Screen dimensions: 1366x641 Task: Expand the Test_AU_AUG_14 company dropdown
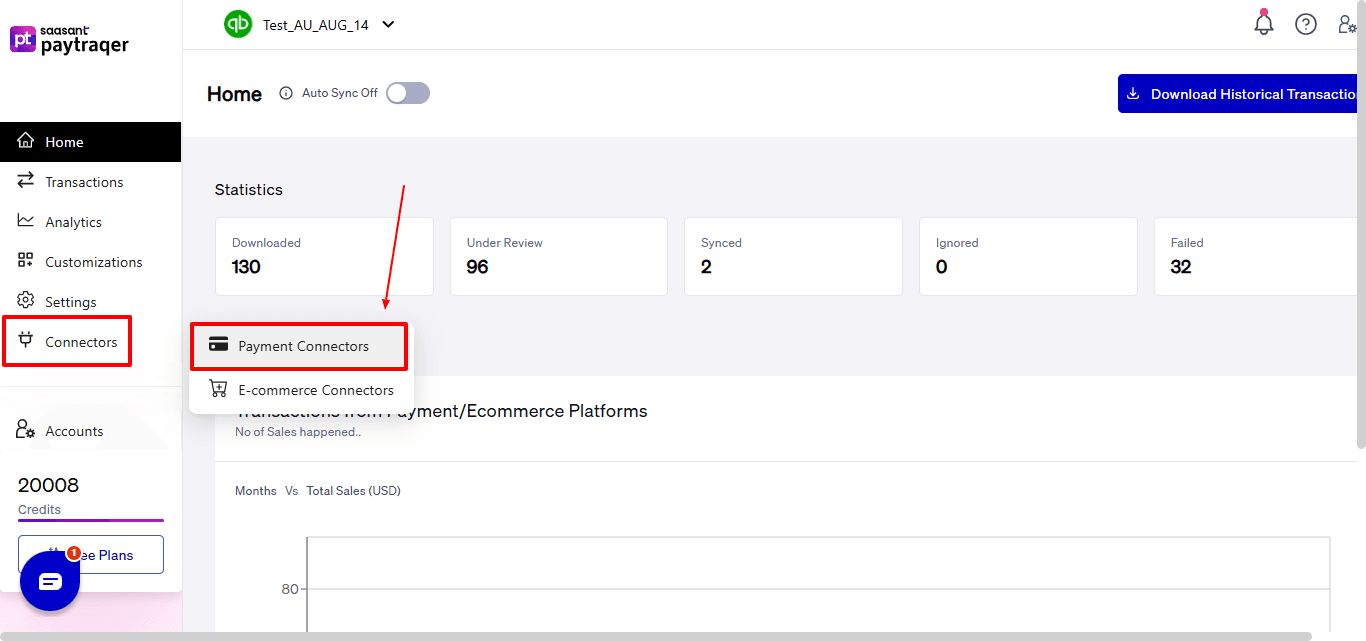tap(388, 25)
